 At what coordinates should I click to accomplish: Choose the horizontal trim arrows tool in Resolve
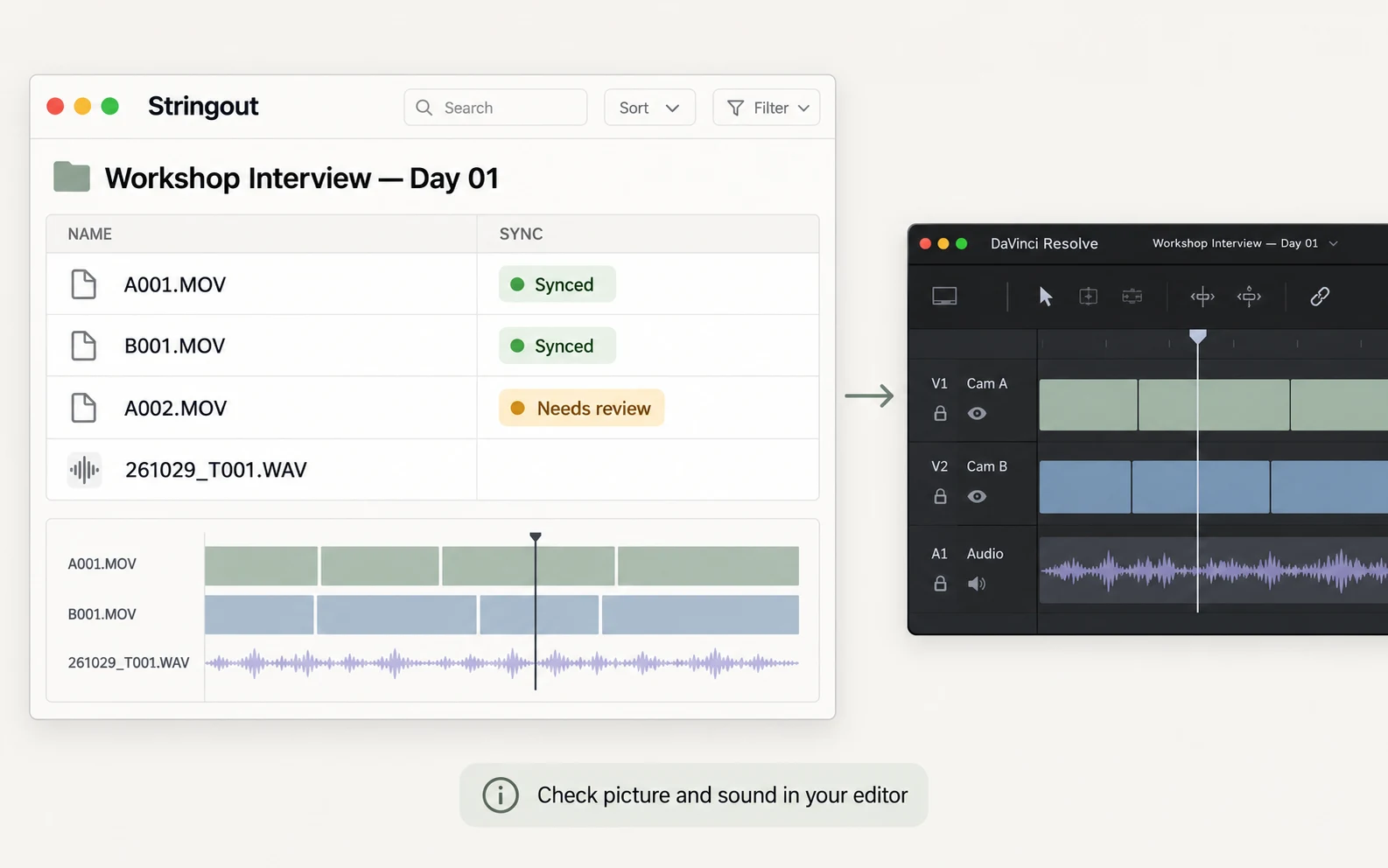tap(1202, 297)
